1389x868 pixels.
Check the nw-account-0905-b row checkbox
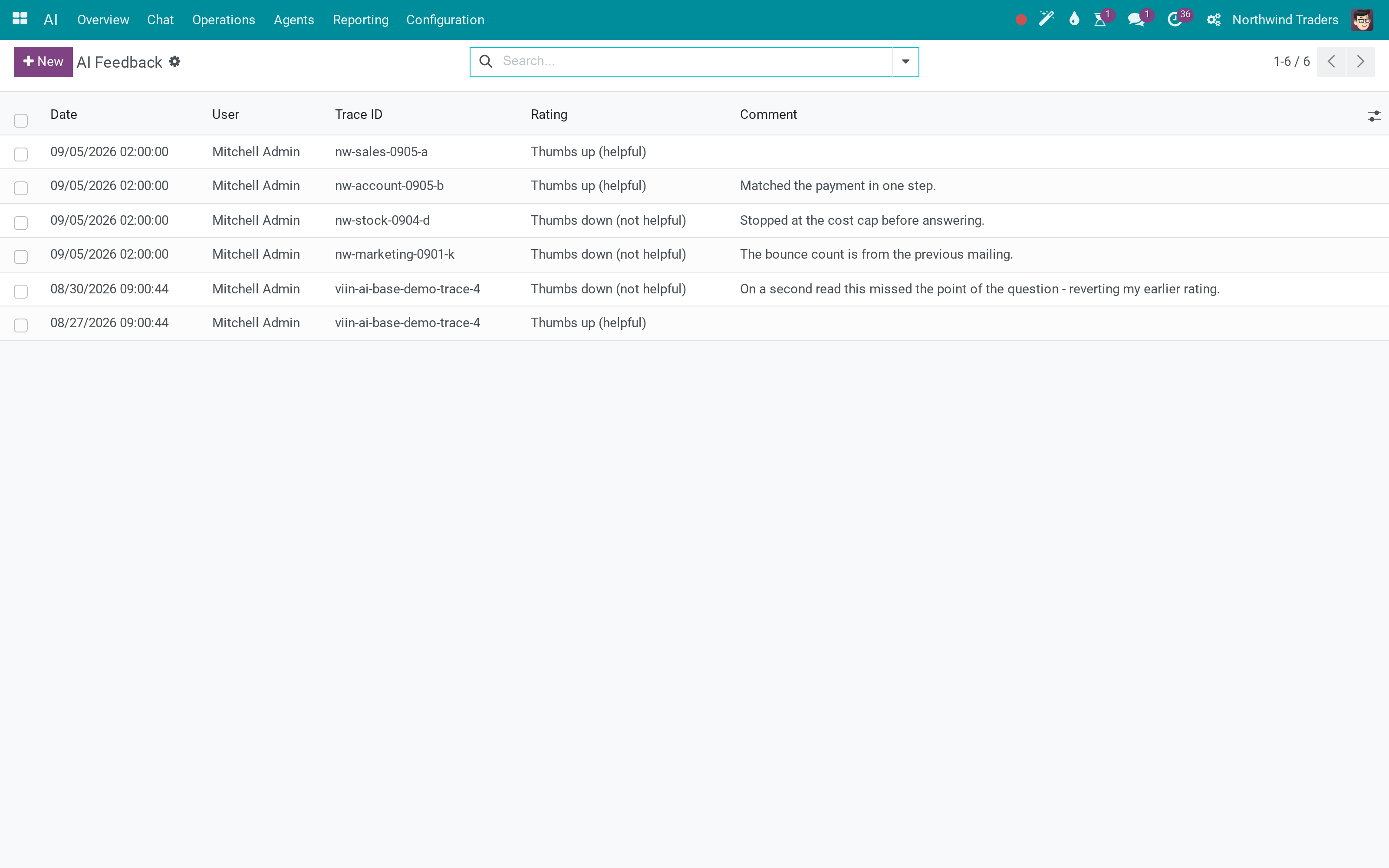point(21,188)
